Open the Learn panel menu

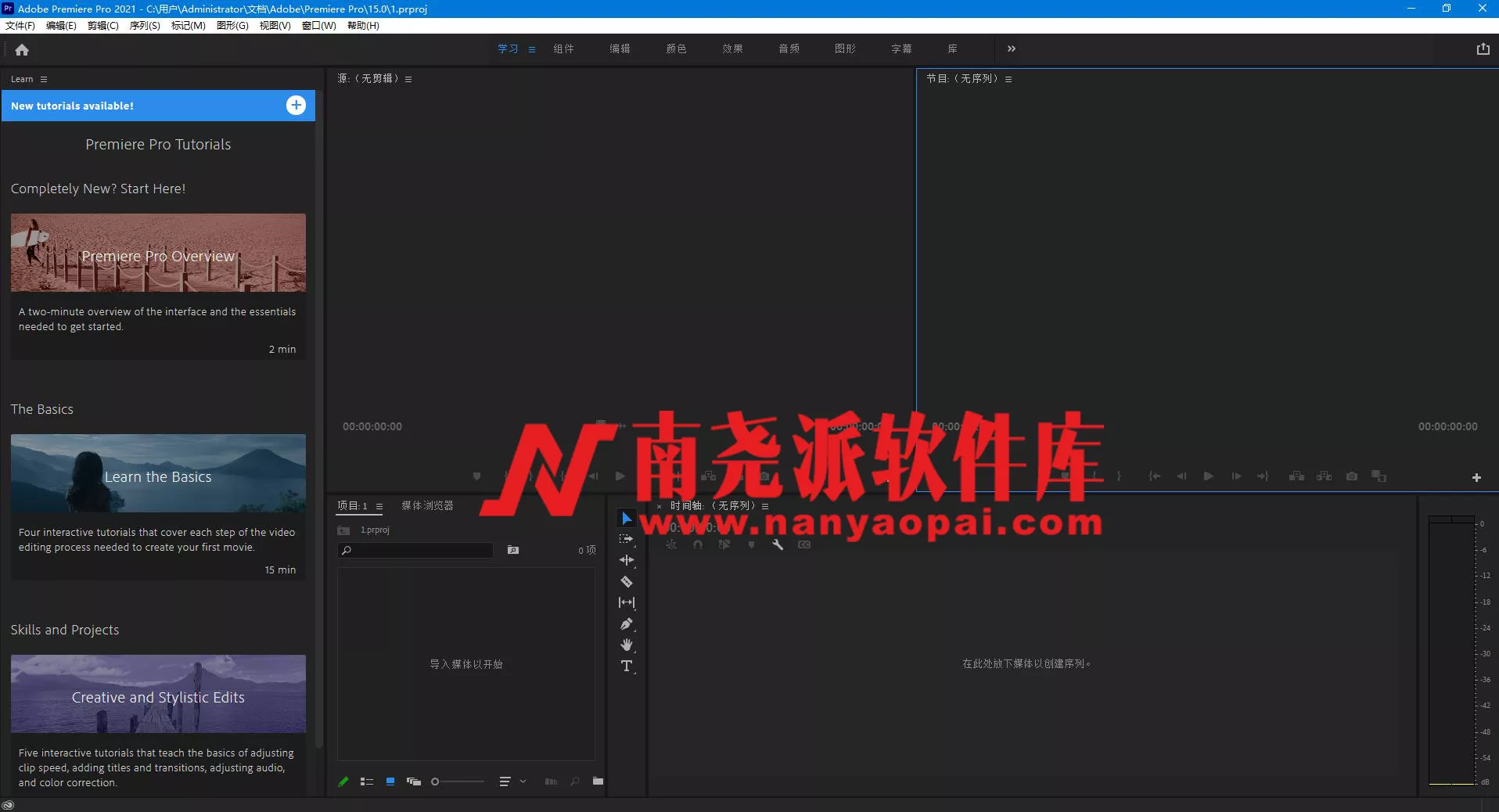point(44,79)
